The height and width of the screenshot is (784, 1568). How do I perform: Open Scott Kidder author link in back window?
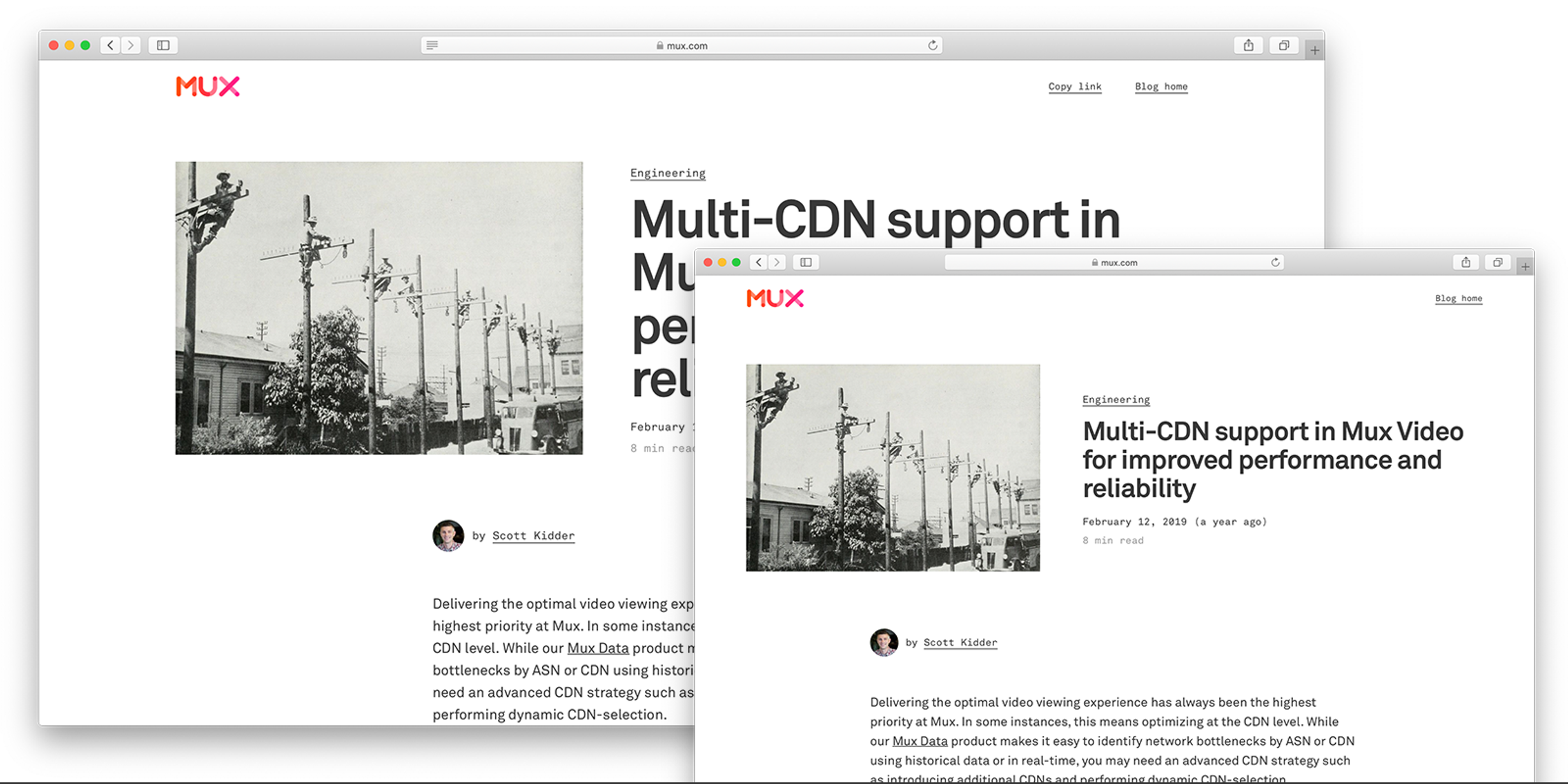click(533, 536)
